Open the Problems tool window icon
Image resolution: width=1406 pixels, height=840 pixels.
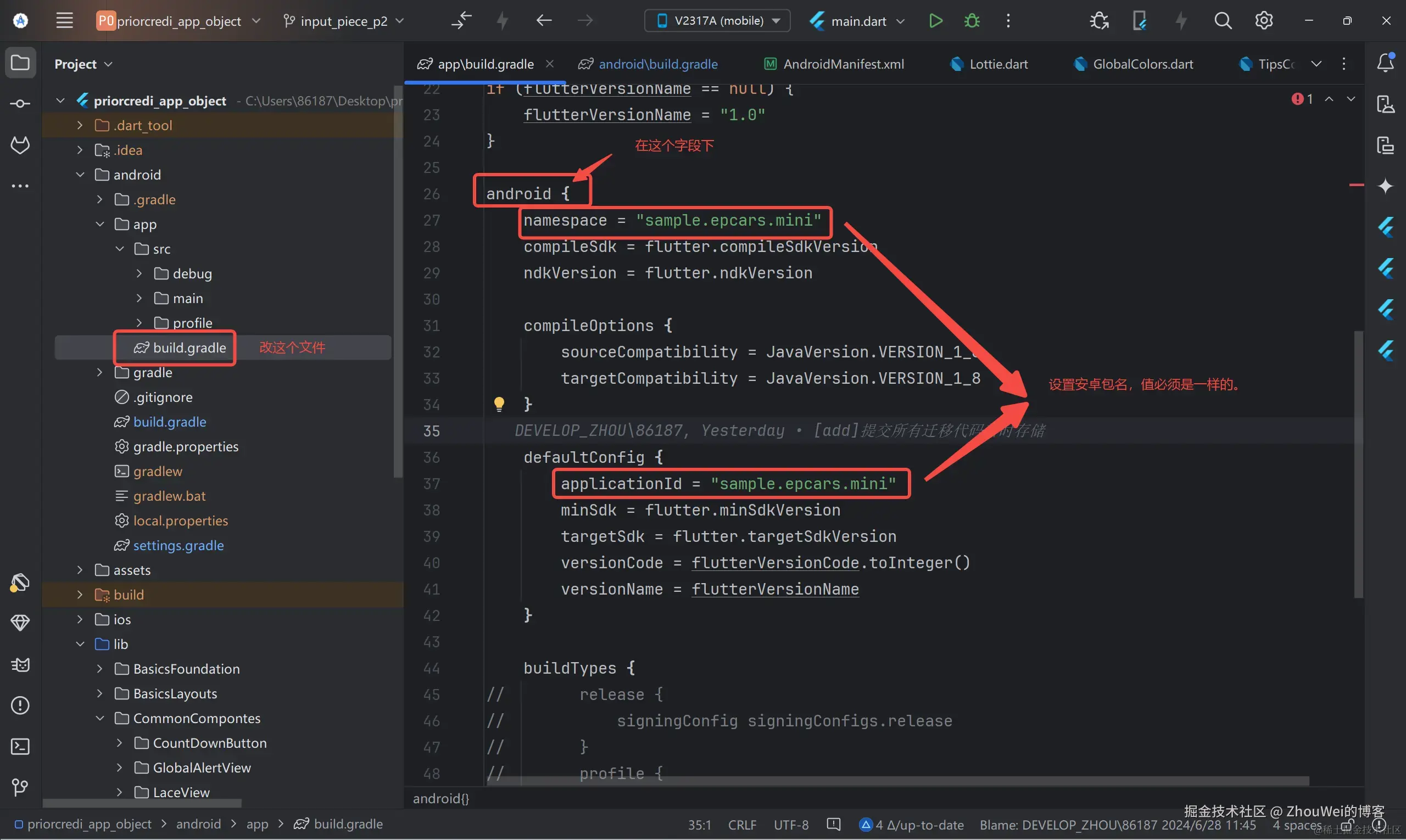point(20,705)
